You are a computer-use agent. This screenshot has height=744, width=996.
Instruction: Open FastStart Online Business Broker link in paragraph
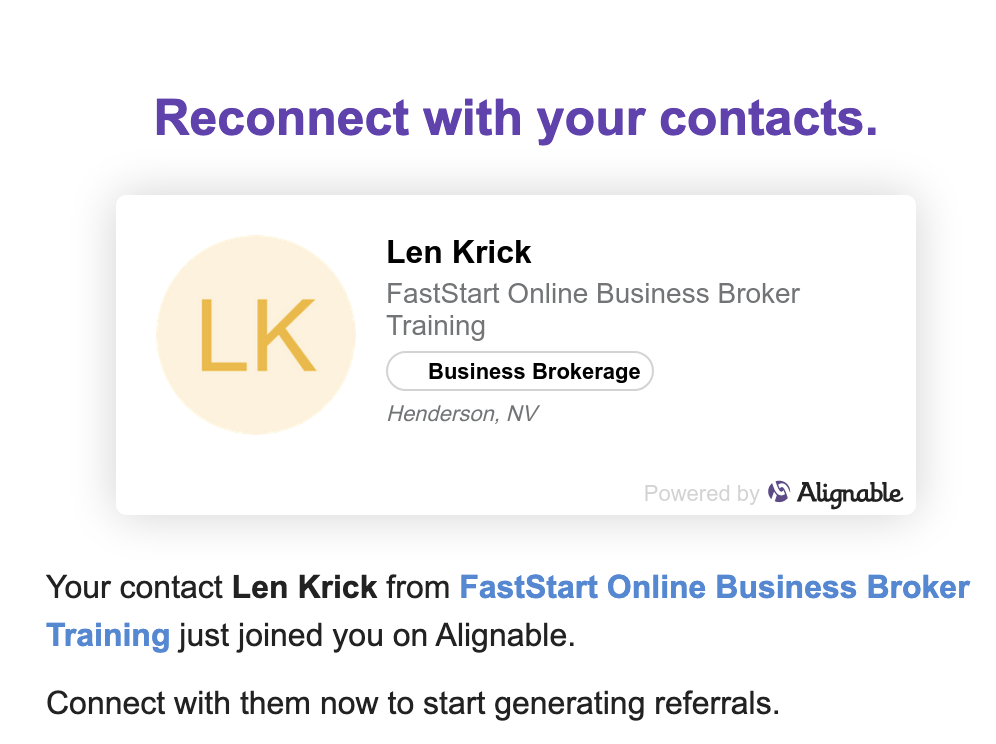pos(715,587)
